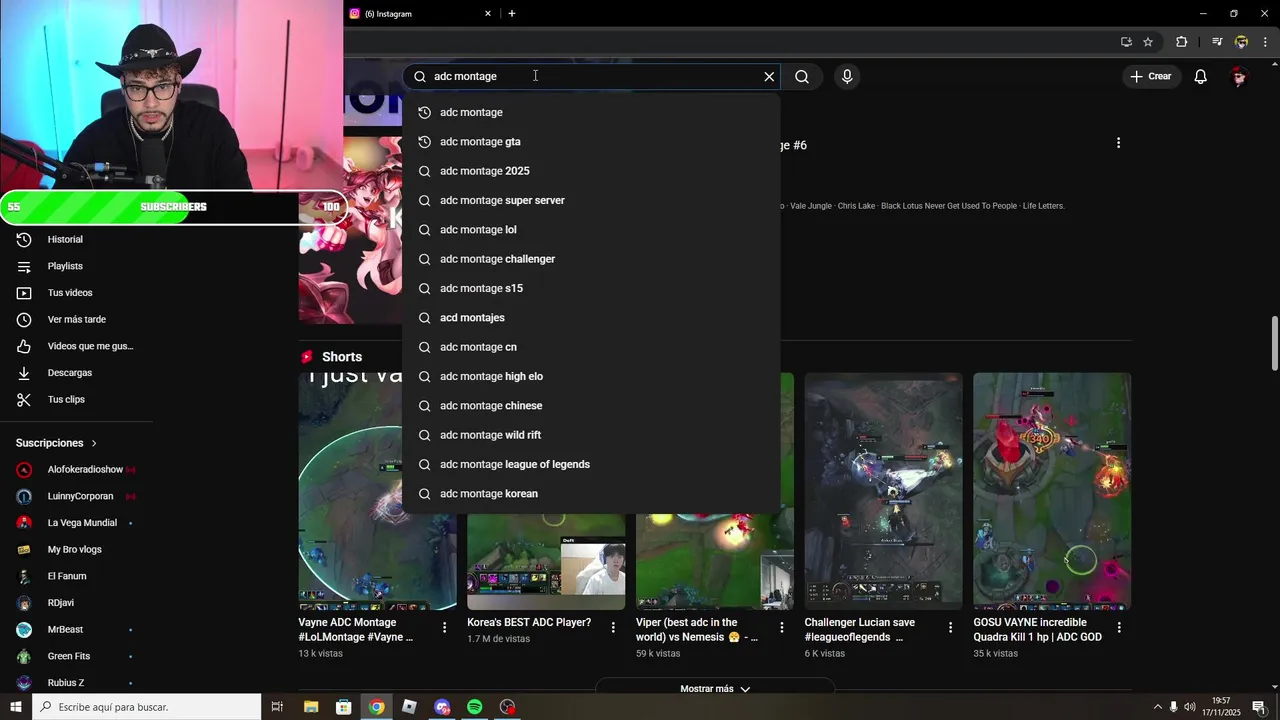The width and height of the screenshot is (1280, 720).
Task: Open Roblox from the taskbar
Action: 409,707
